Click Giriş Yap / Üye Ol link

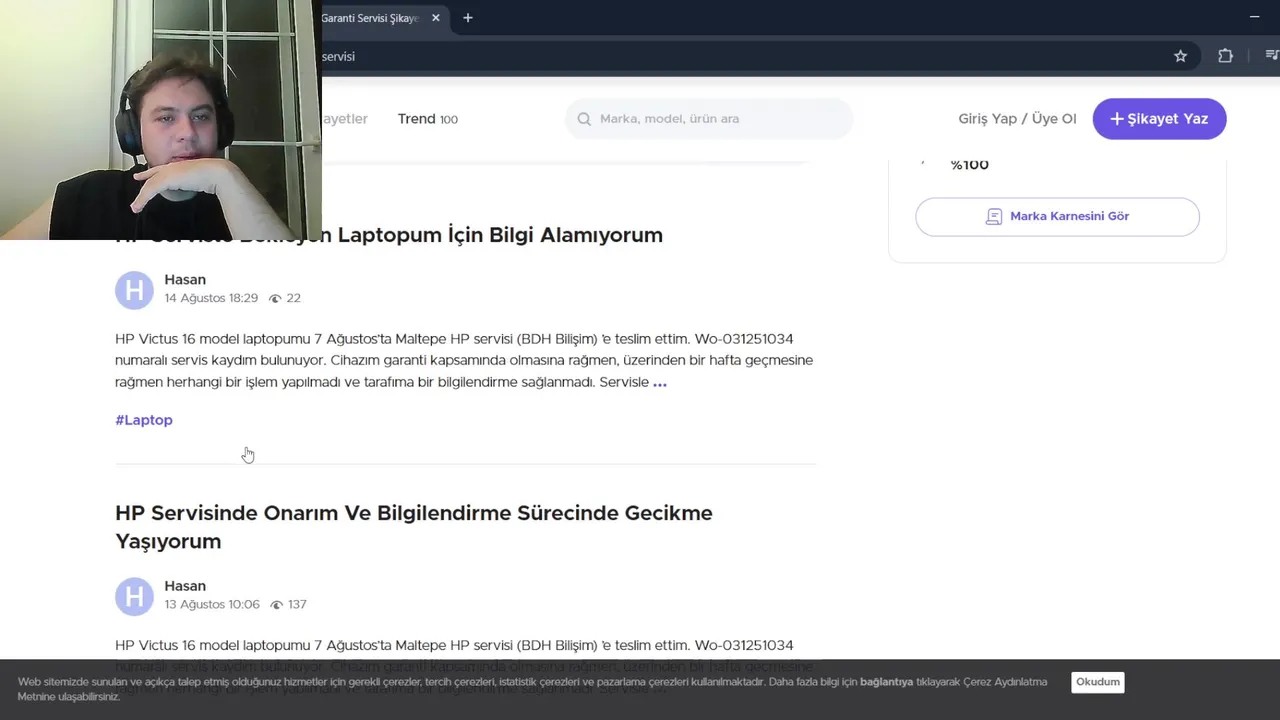1017,119
